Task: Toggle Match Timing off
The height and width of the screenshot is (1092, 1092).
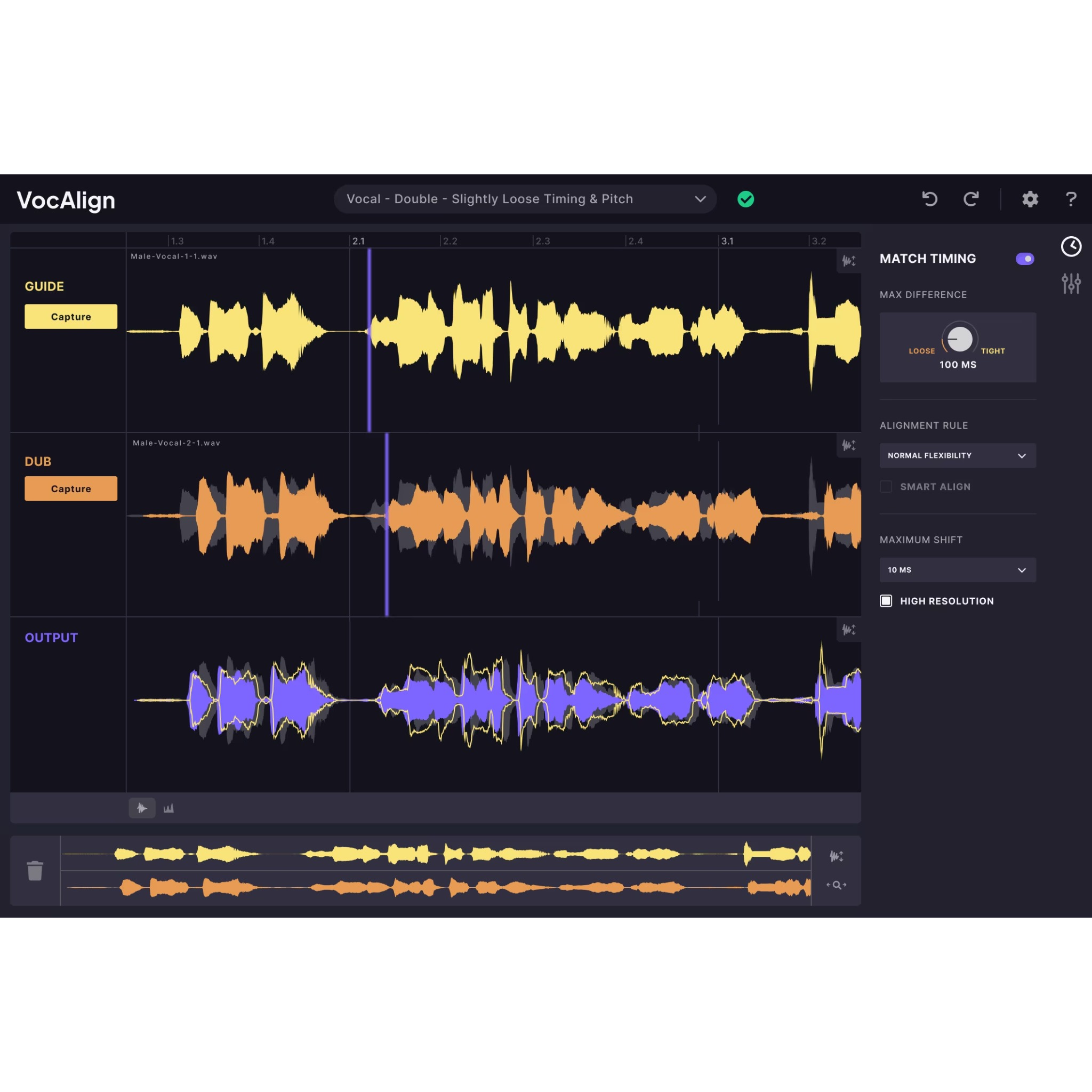Action: pyautogui.click(x=1025, y=258)
